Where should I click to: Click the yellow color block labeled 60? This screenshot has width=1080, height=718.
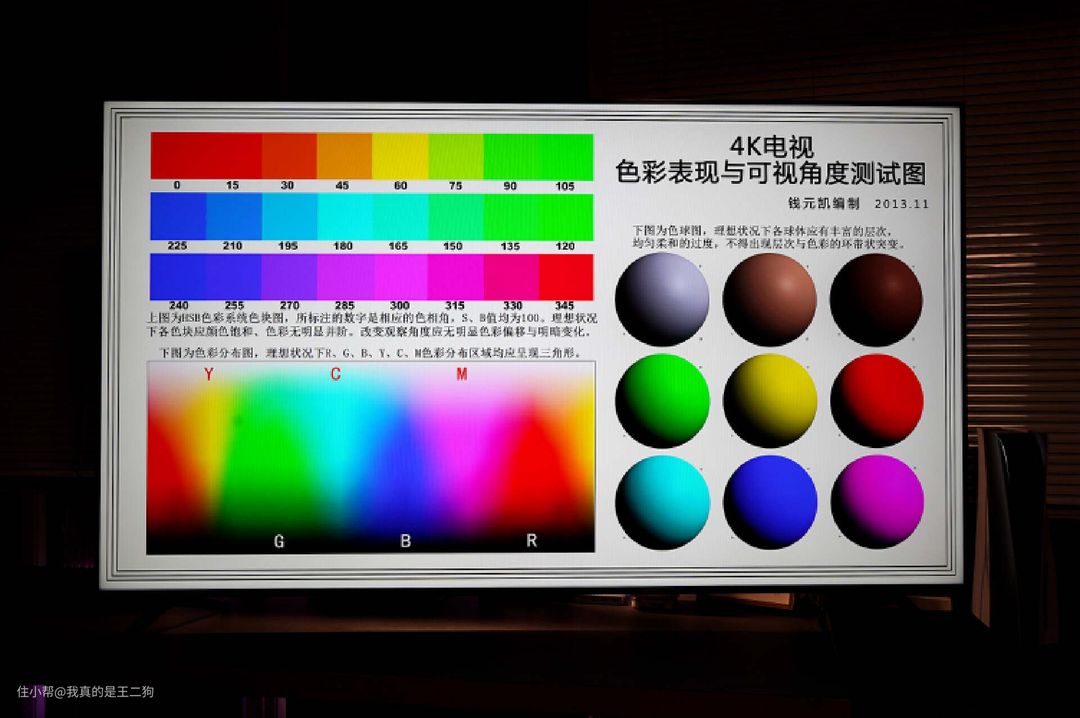(x=400, y=156)
